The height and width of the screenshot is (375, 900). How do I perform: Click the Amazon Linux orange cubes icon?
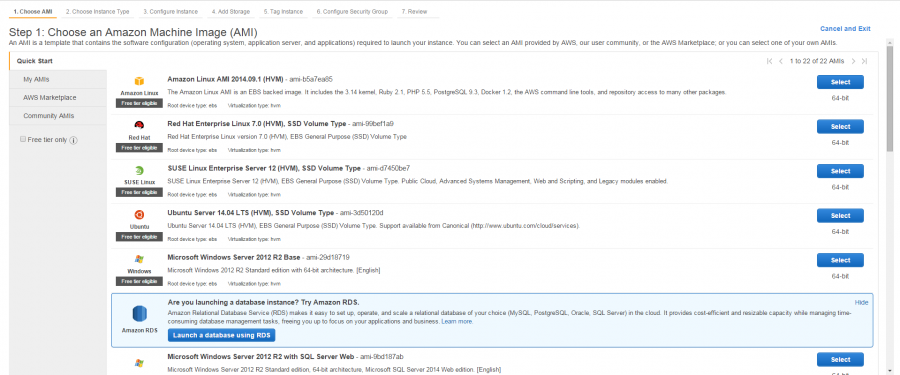[139, 82]
